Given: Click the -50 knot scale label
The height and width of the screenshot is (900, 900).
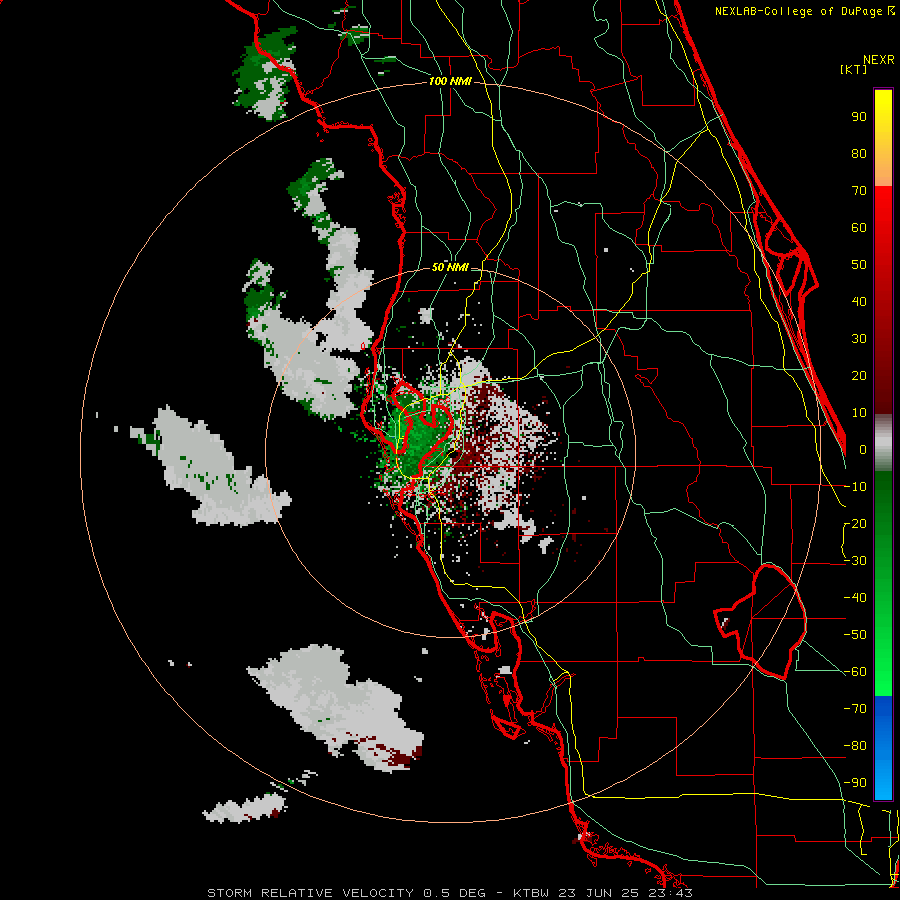Looking at the screenshot, I should 855,635.
